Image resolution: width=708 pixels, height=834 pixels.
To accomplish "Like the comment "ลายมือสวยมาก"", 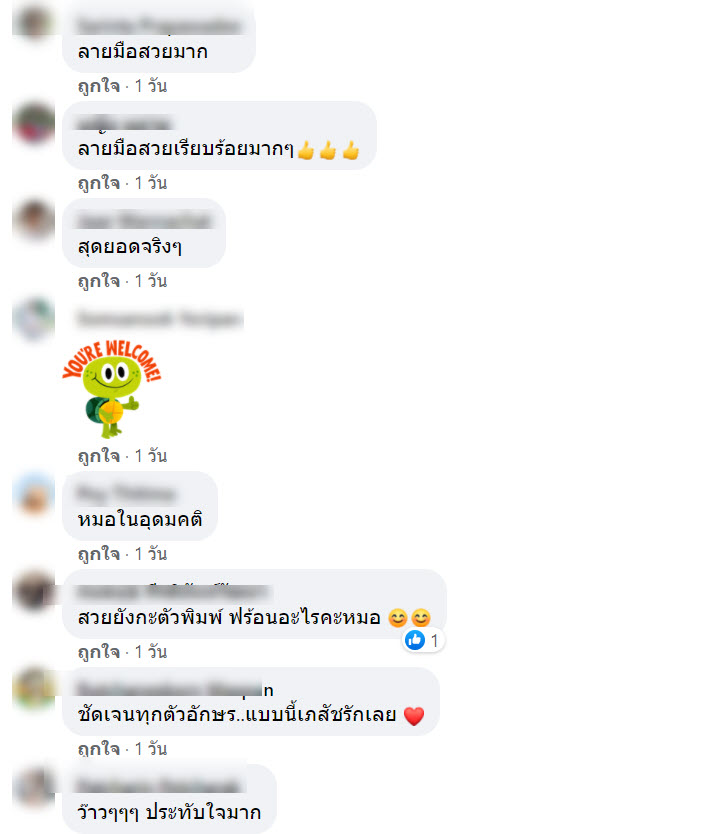I will click(99, 86).
